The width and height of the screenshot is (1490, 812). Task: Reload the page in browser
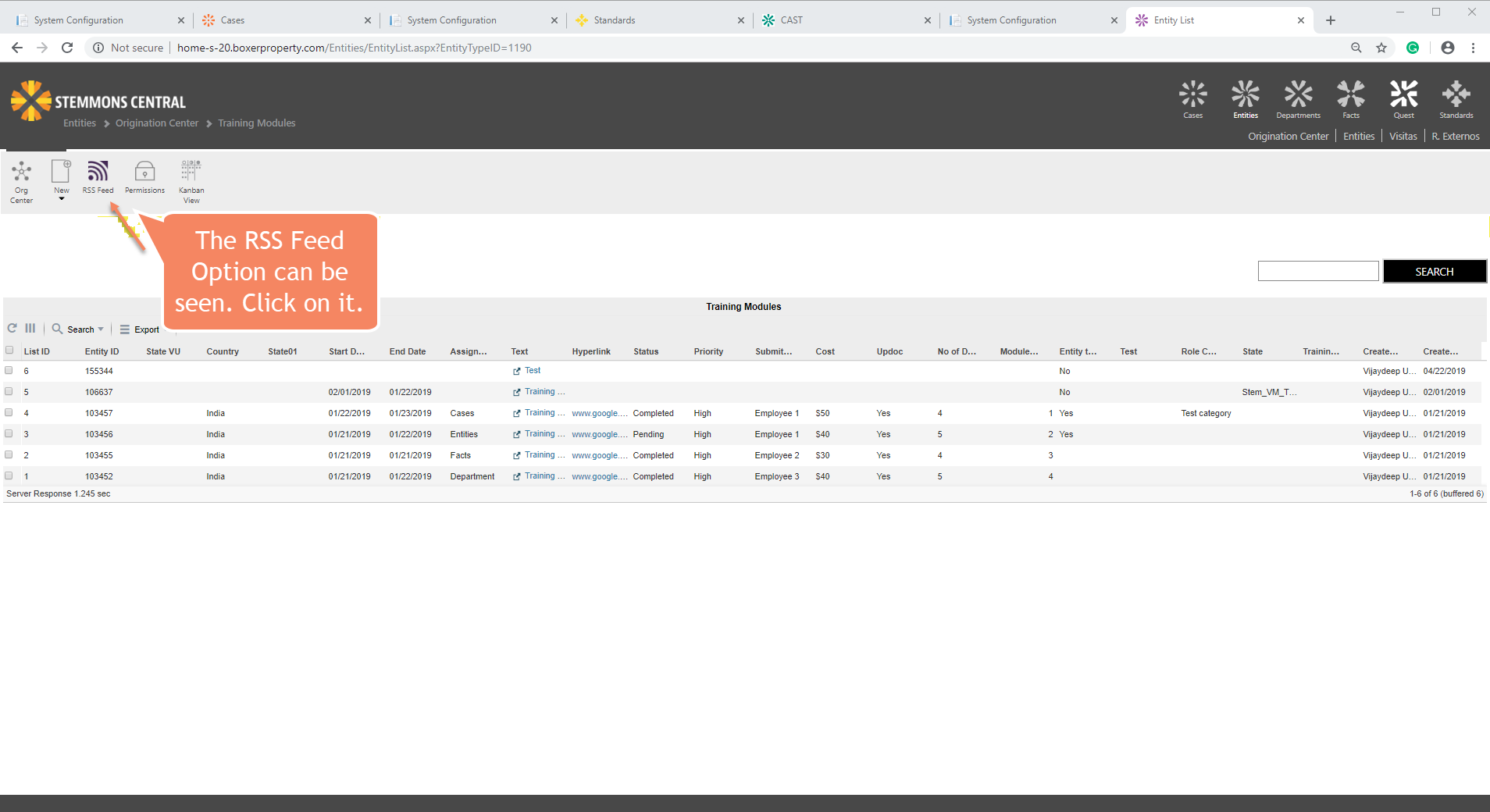[x=67, y=48]
